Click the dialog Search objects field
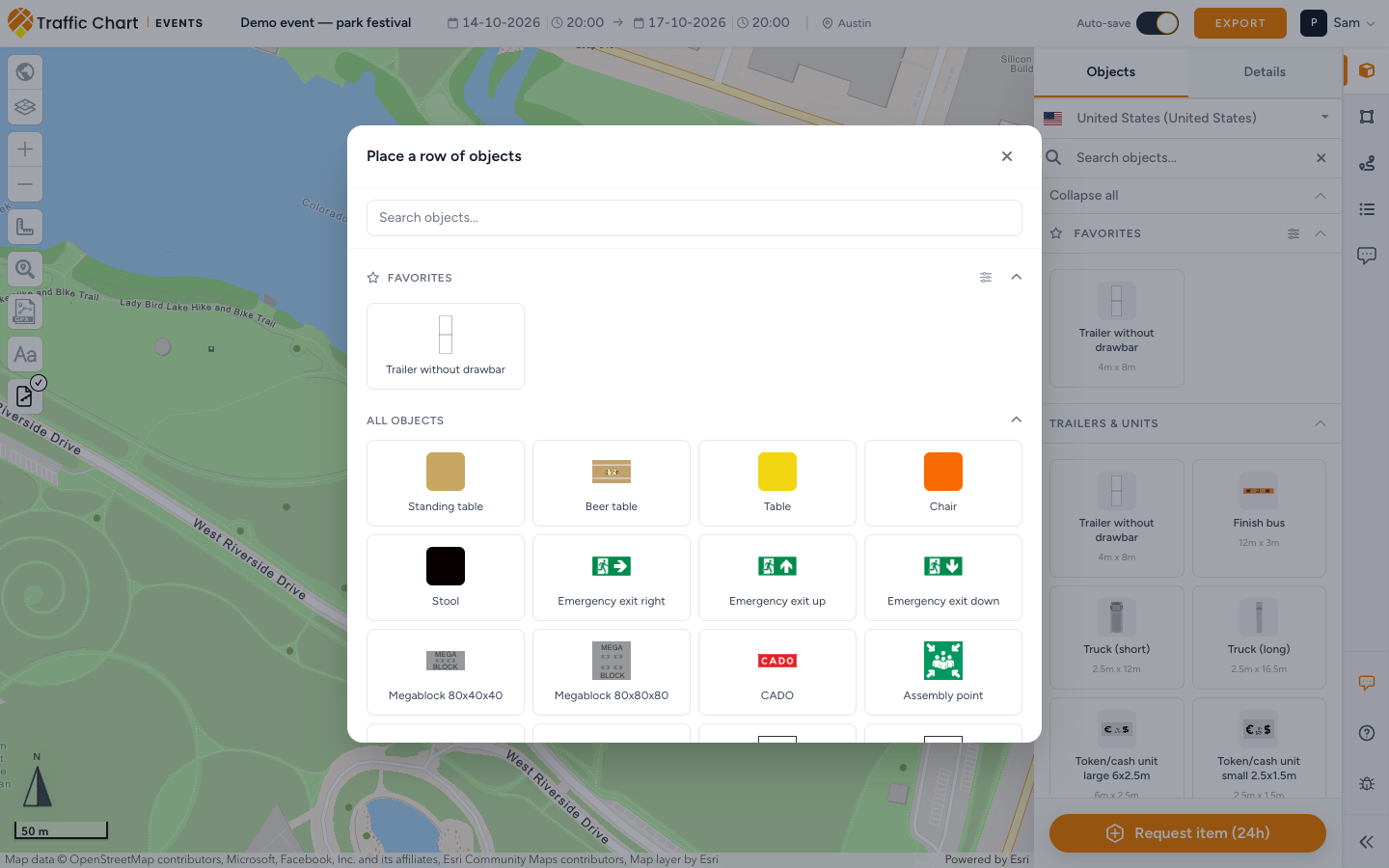1389x868 pixels. click(694, 218)
